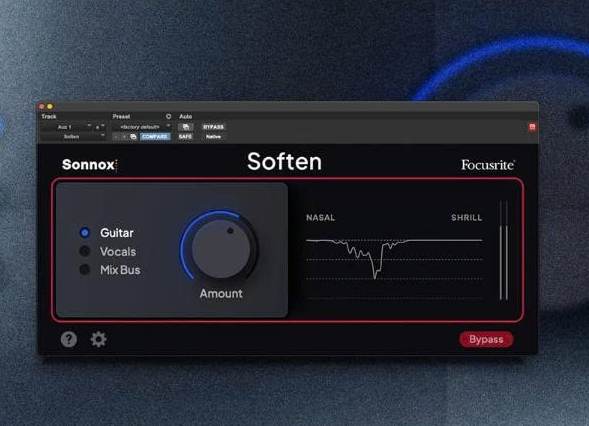Select previous preset minus button
The width and height of the screenshot is (589, 426).
click(x=116, y=137)
